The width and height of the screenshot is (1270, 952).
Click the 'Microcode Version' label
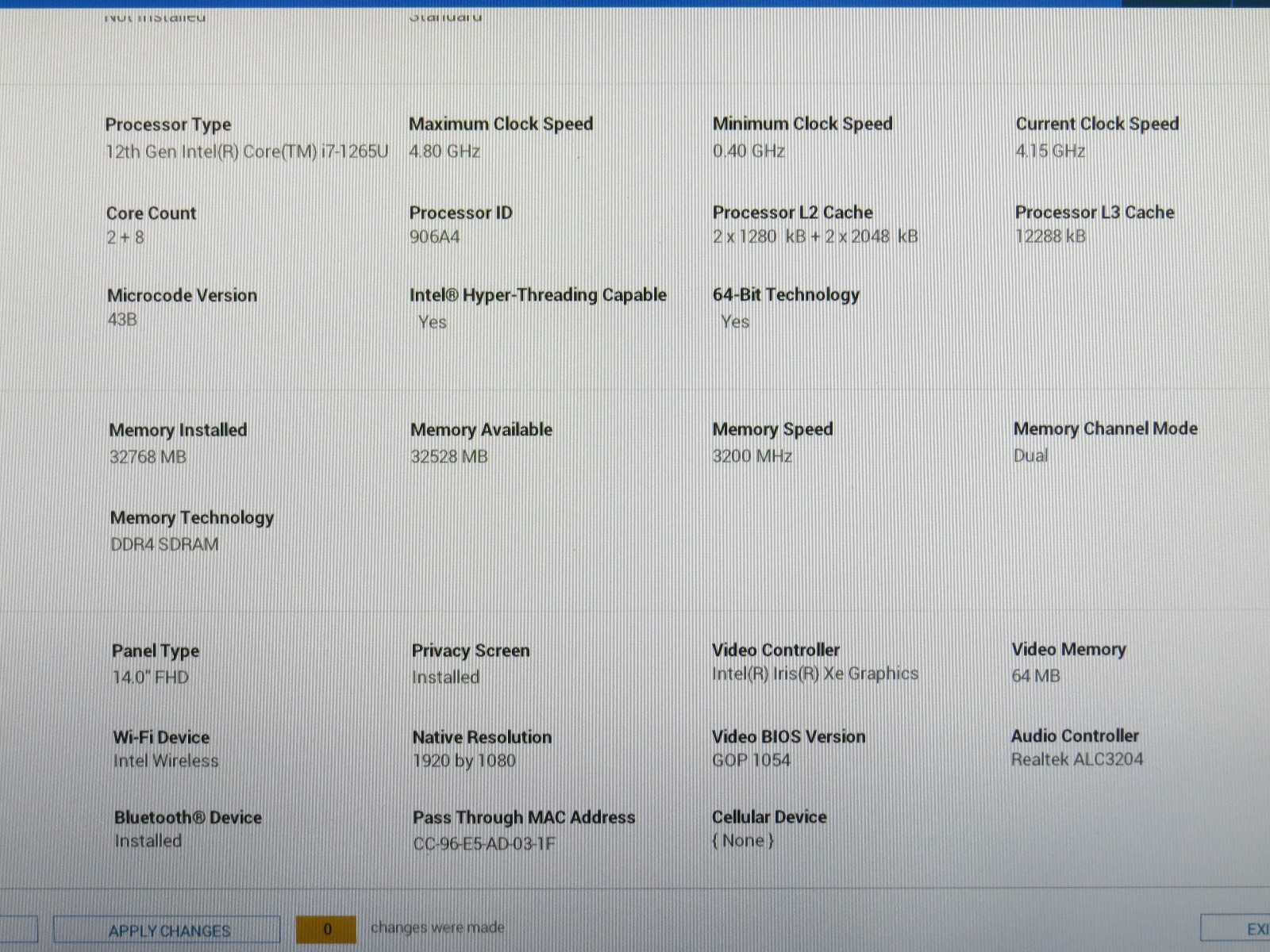tap(182, 295)
